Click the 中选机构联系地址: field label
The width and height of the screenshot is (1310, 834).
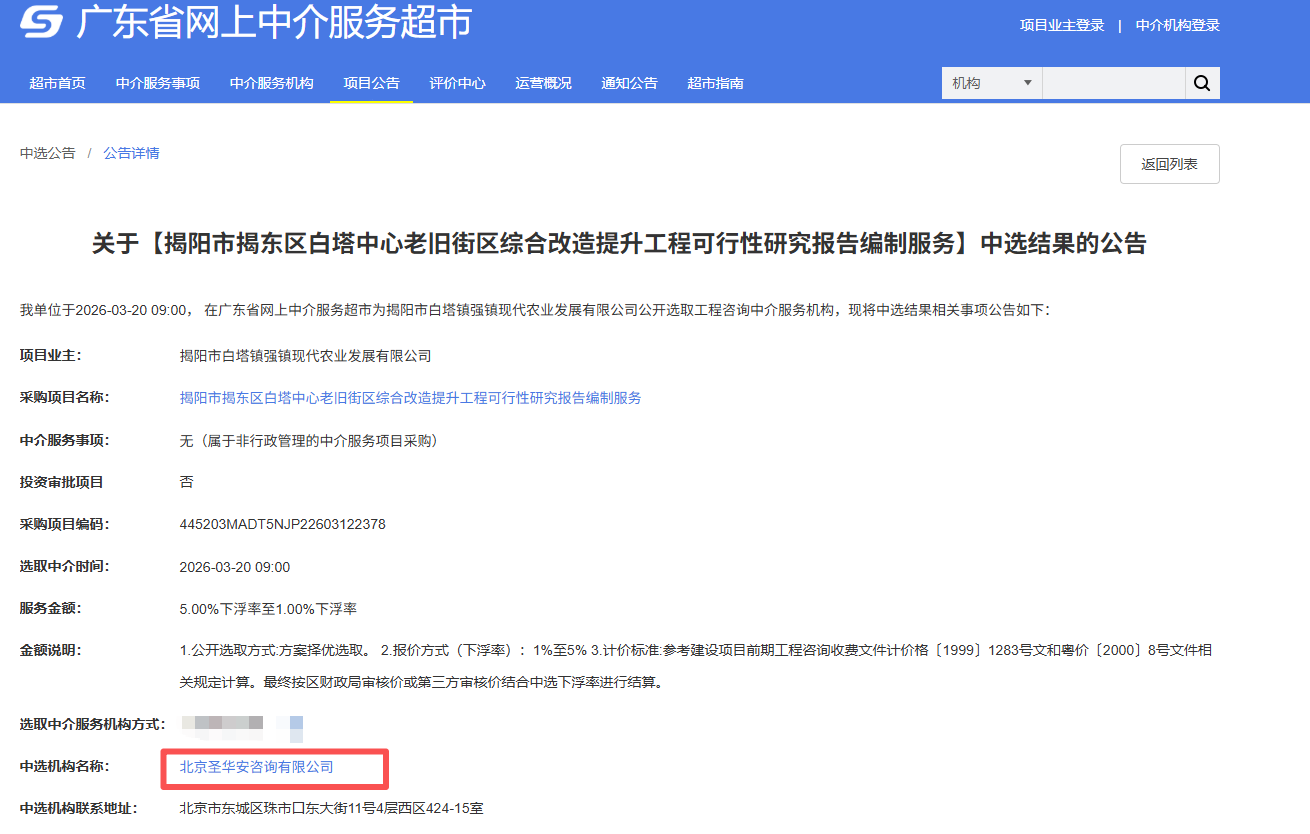[79, 808]
